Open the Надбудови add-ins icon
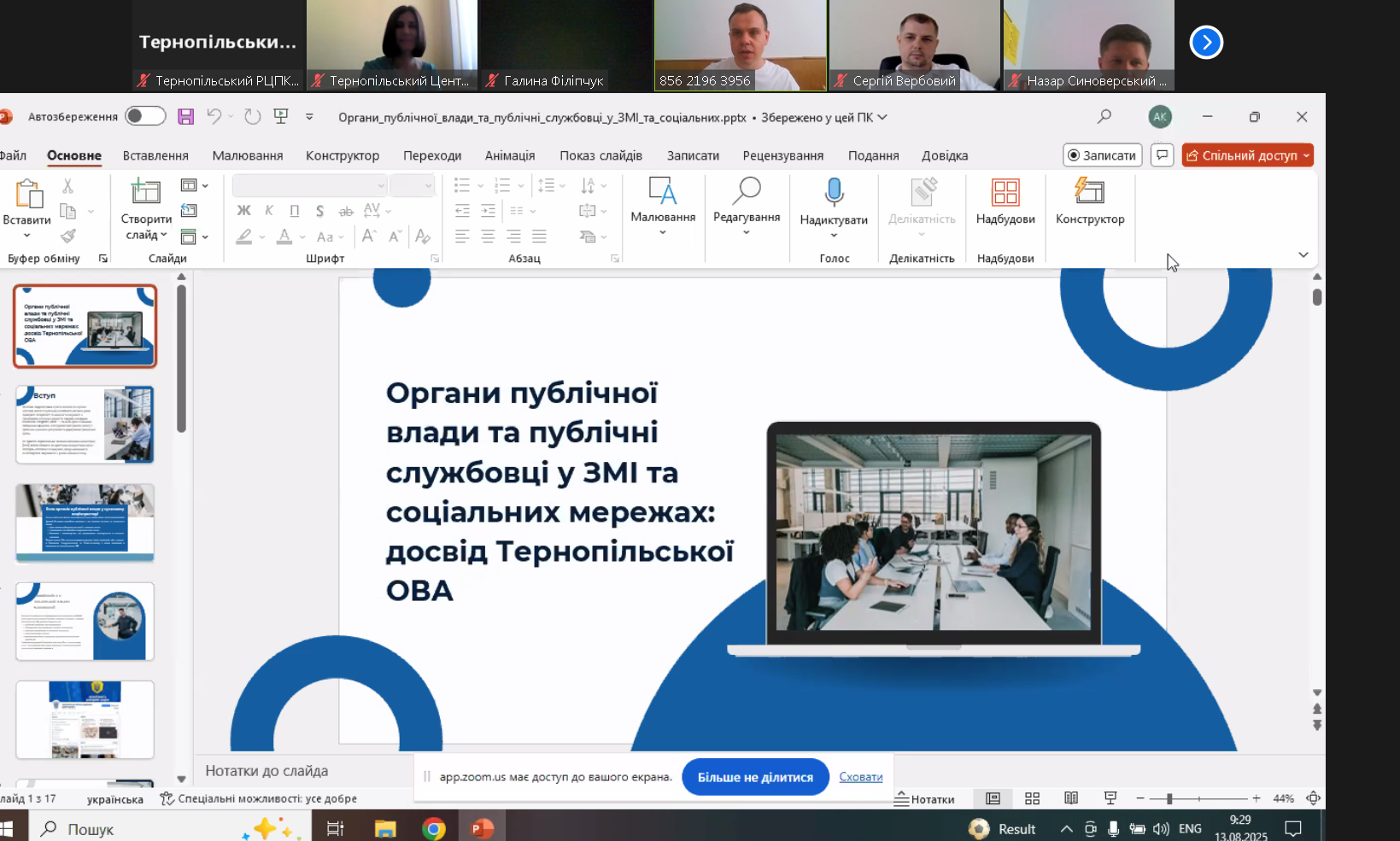Image resolution: width=1400 pixels, height=841 pixels. [x=1005, y=192]
